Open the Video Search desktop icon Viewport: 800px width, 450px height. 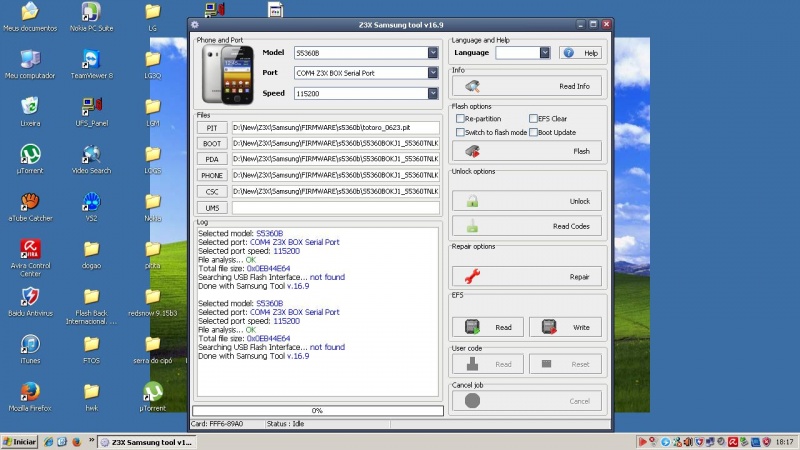tap(91, 159)
